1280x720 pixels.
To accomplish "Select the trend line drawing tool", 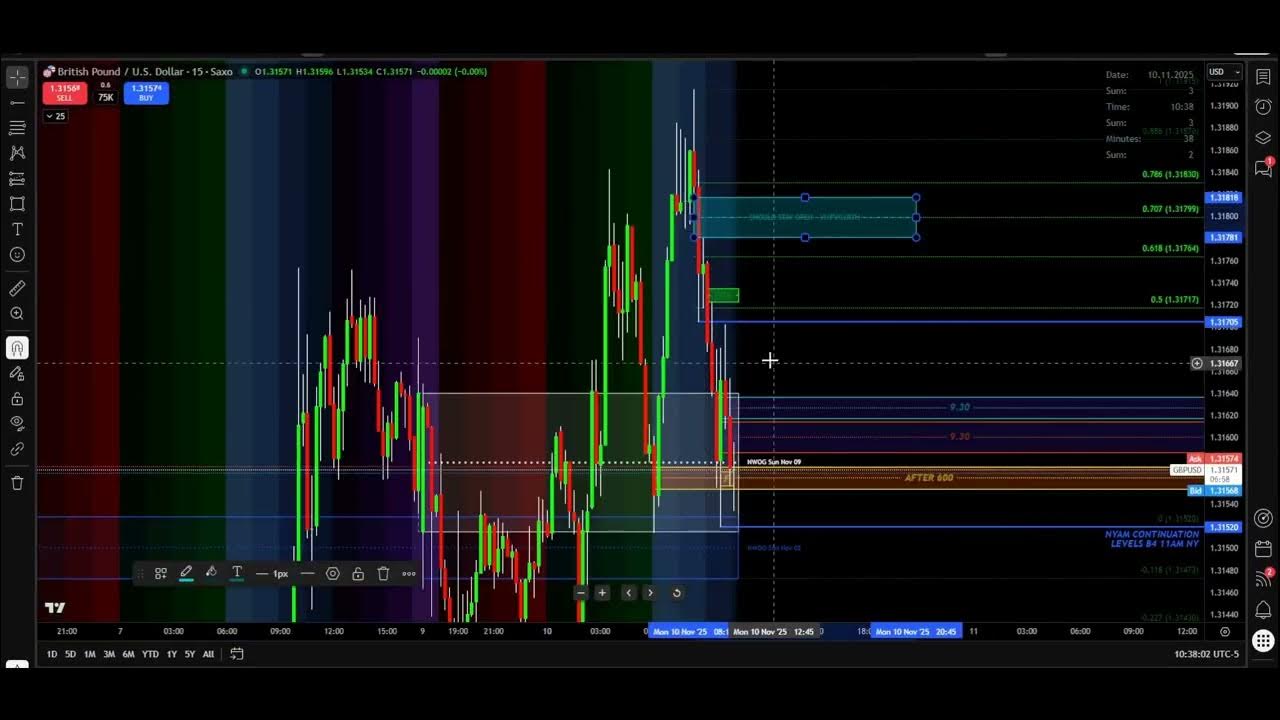I will pos(17,102).
